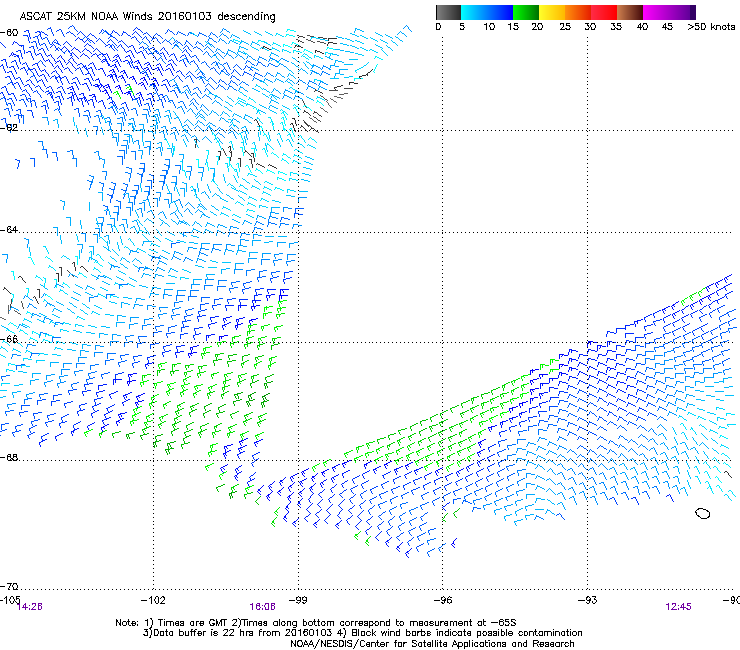Click the orange 25-30 knots legend segment

point(578,12)
